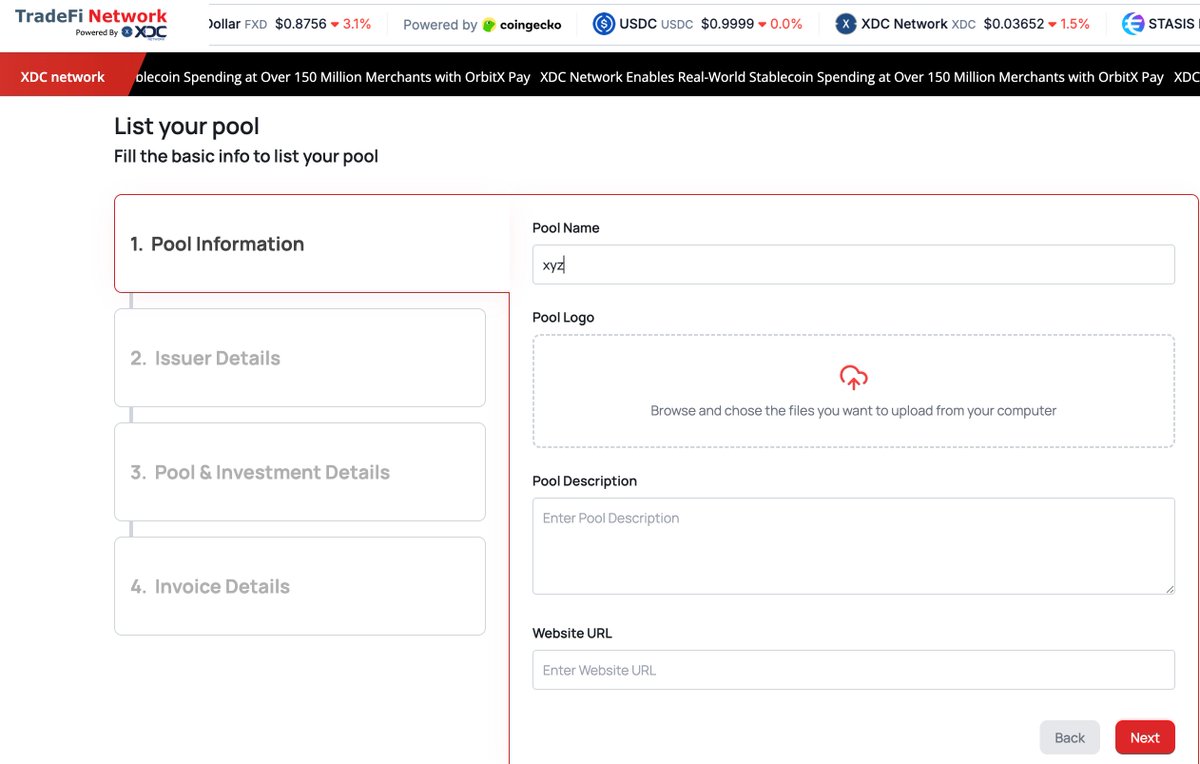Viewport: 1200px width, 764px height.
Task: Click the XDC network news label
Action: pyautogui.click(x=62, y=76)
